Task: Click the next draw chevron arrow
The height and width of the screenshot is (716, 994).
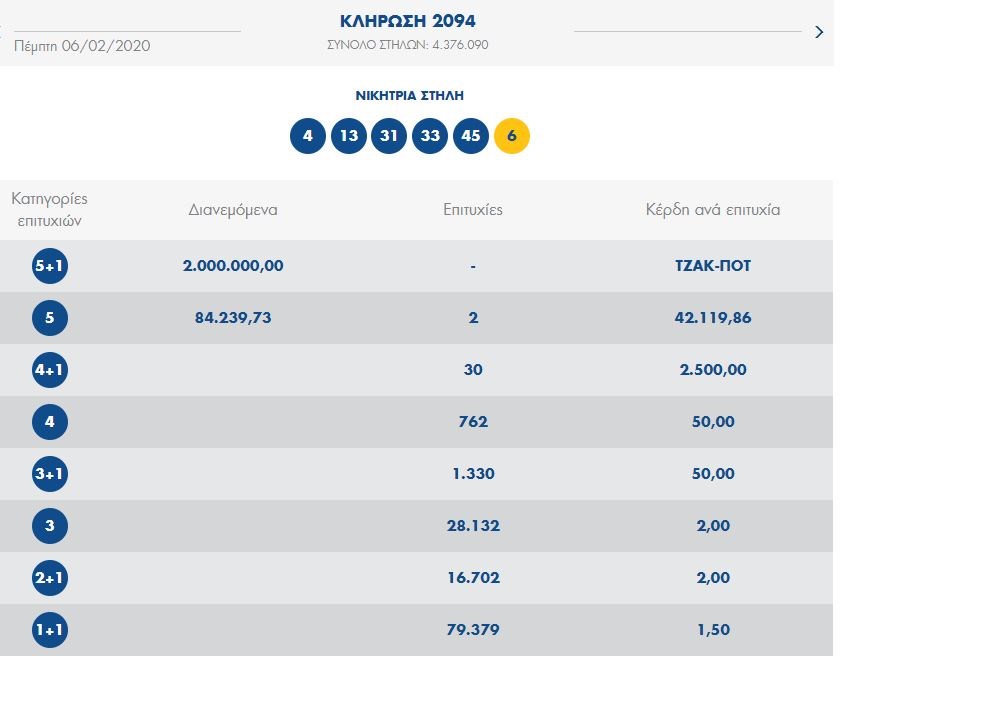Action: (819, 32)
